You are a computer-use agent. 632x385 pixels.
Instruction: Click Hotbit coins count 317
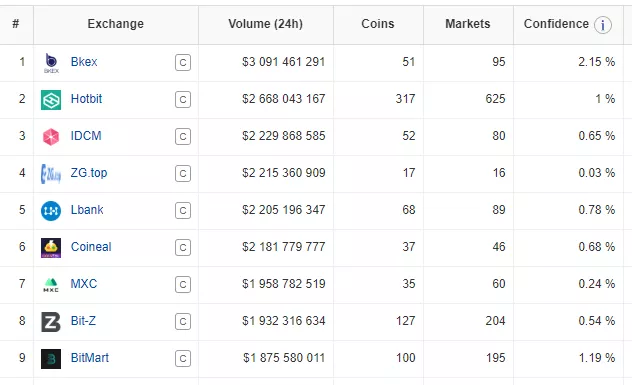pyautogui.click(x=405, y=99)
